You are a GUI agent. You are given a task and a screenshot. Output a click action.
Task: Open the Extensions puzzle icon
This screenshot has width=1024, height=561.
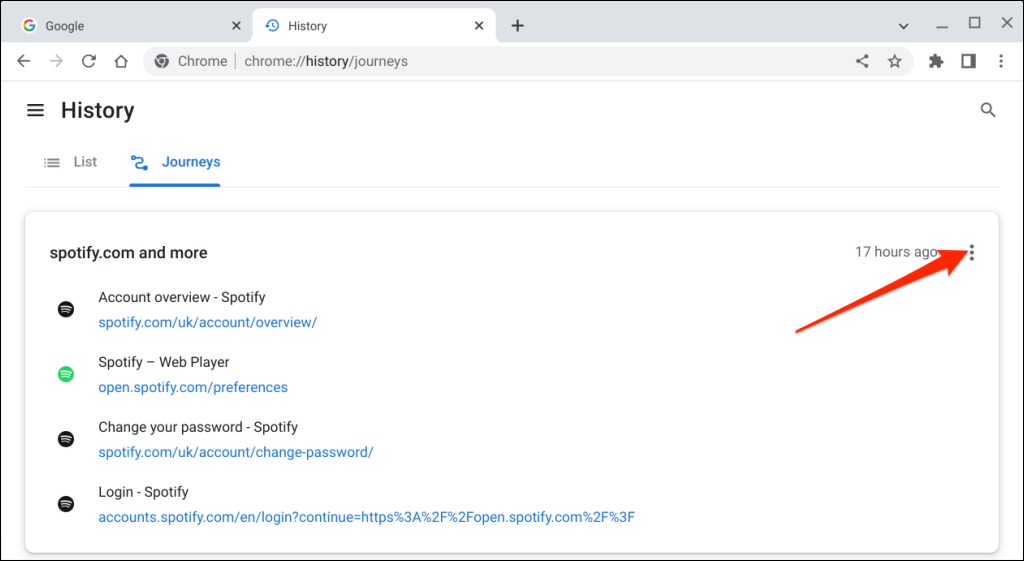click(x=936, y=61)
